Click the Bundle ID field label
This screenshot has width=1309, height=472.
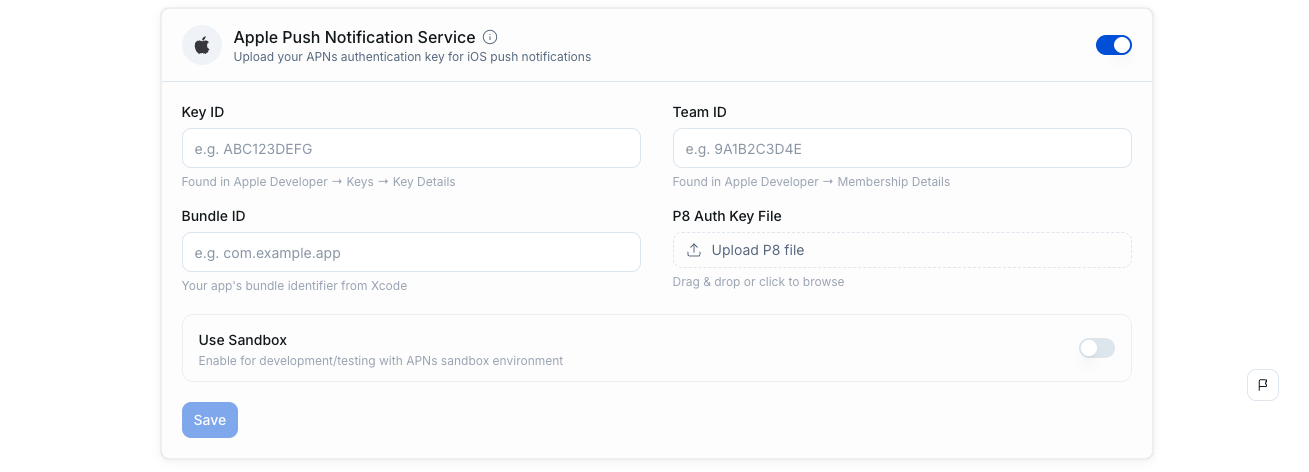pyautogui.click(x=213, y=216)
